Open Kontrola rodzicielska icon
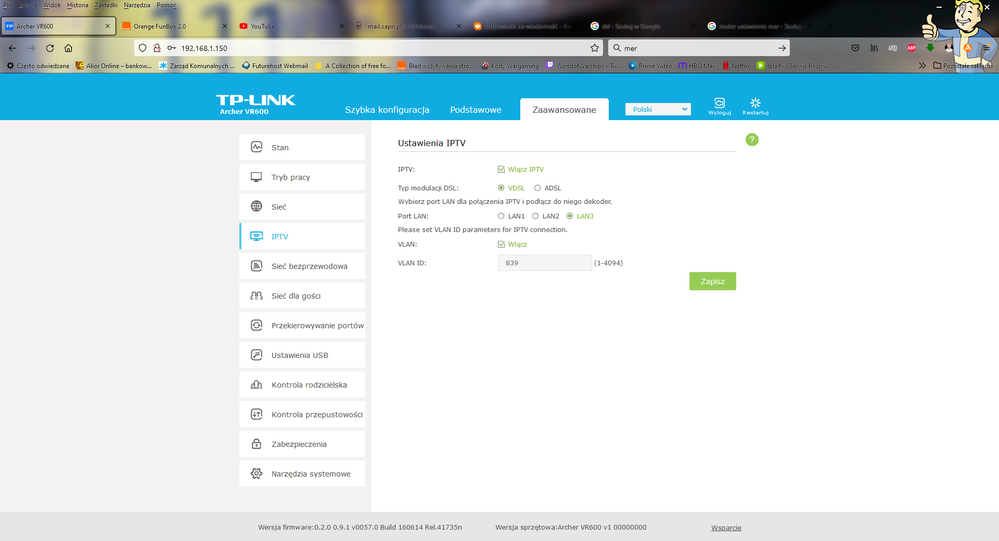 point(256,384)
